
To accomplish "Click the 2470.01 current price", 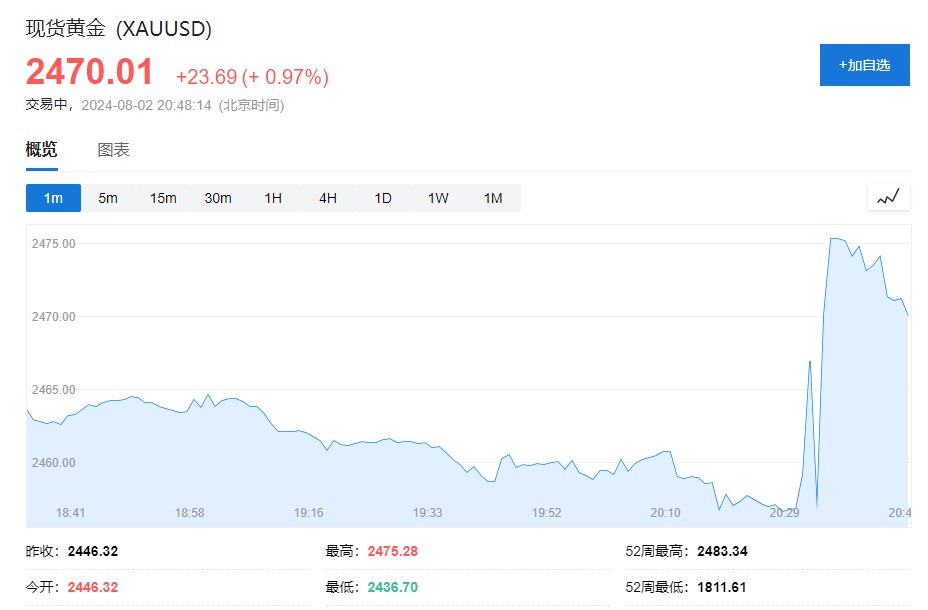I will [90, 73].
